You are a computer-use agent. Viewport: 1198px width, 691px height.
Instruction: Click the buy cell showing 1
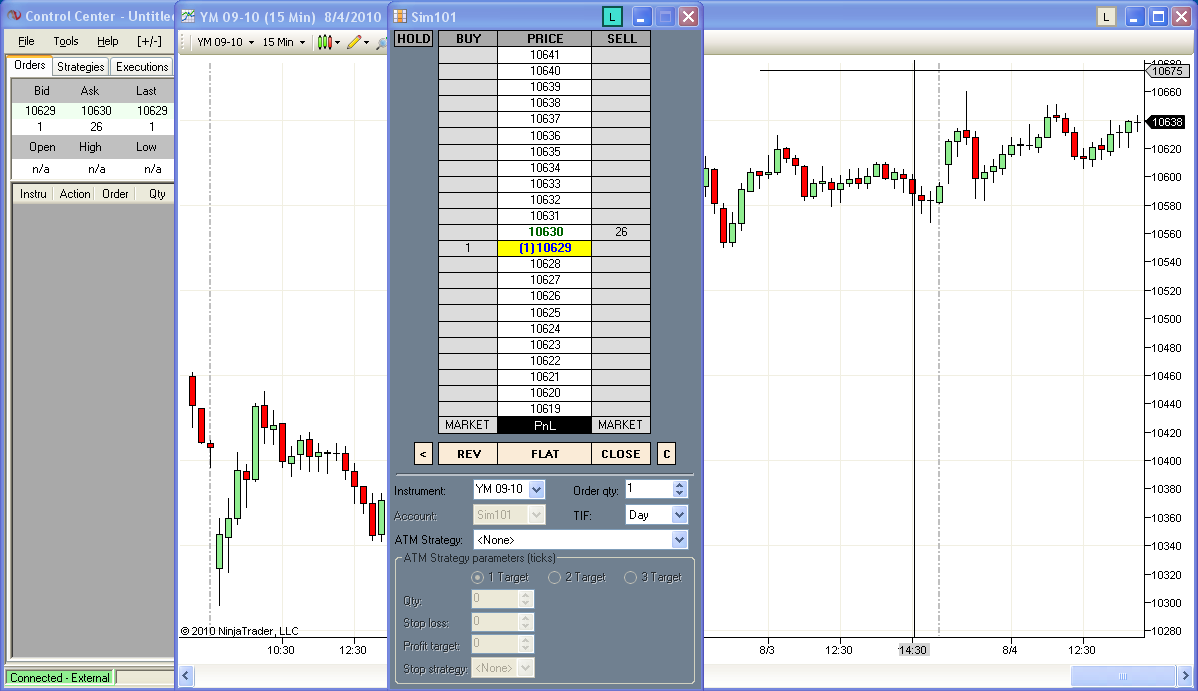[468, 248]
